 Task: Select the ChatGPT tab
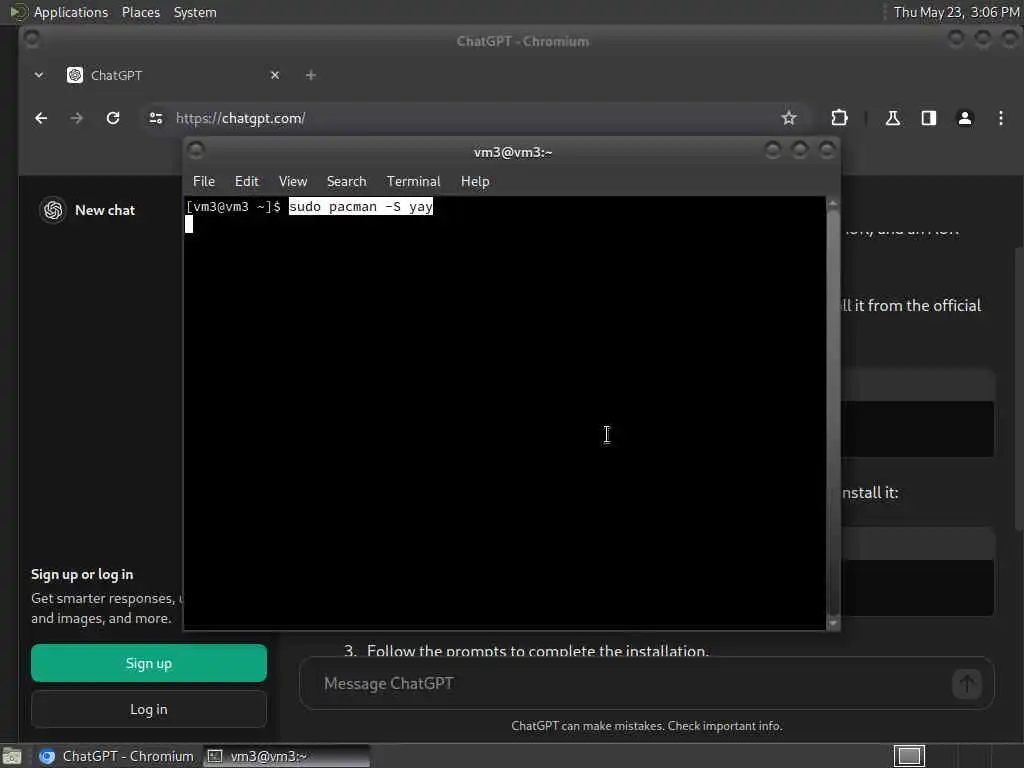(x=171, y=75)
